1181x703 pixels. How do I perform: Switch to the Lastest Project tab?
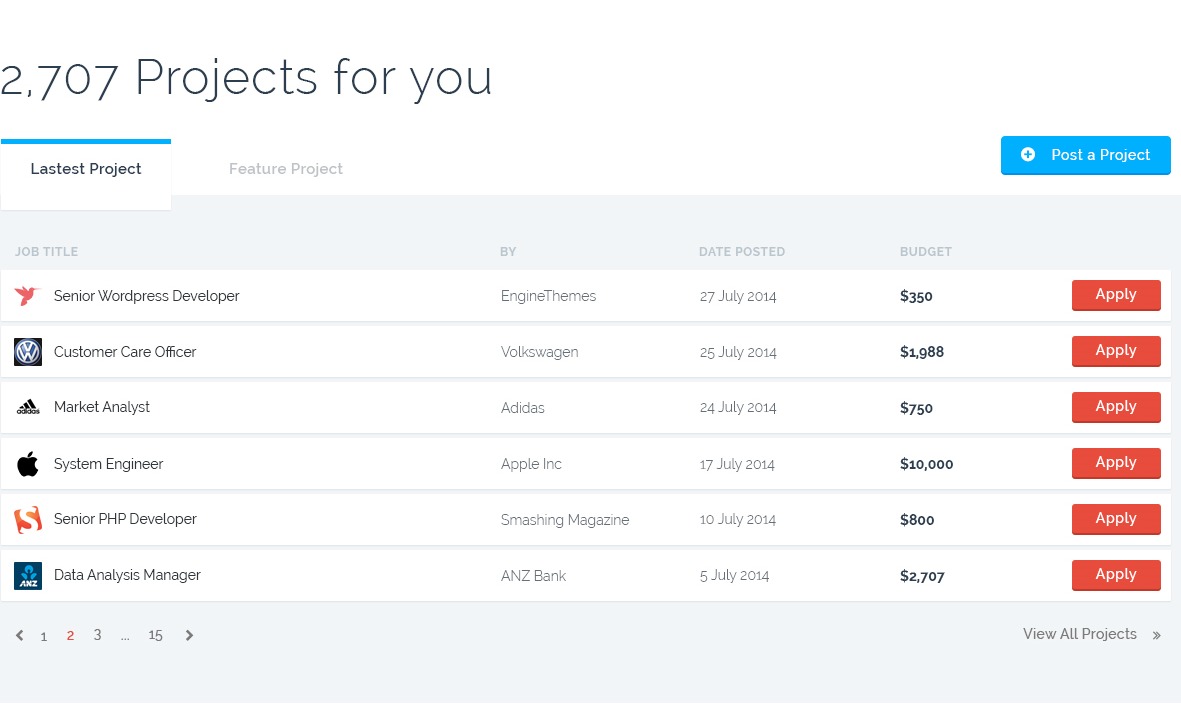[x=86, y=173]
